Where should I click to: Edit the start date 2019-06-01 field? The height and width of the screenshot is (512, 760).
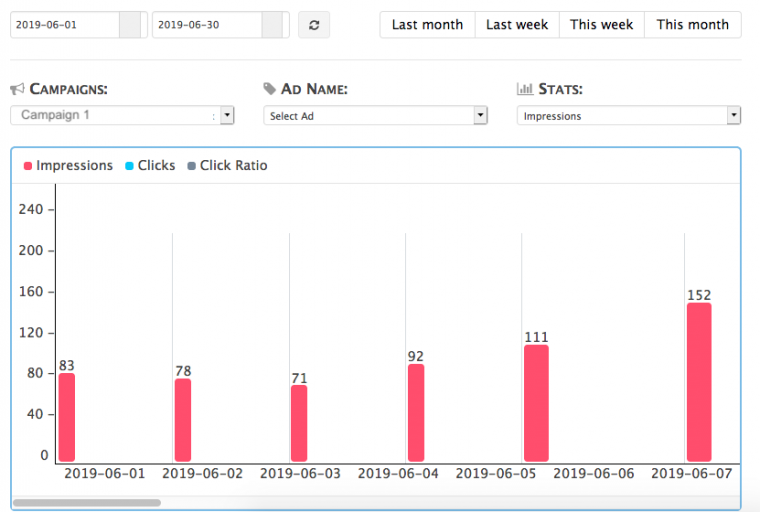pos(65,25)
